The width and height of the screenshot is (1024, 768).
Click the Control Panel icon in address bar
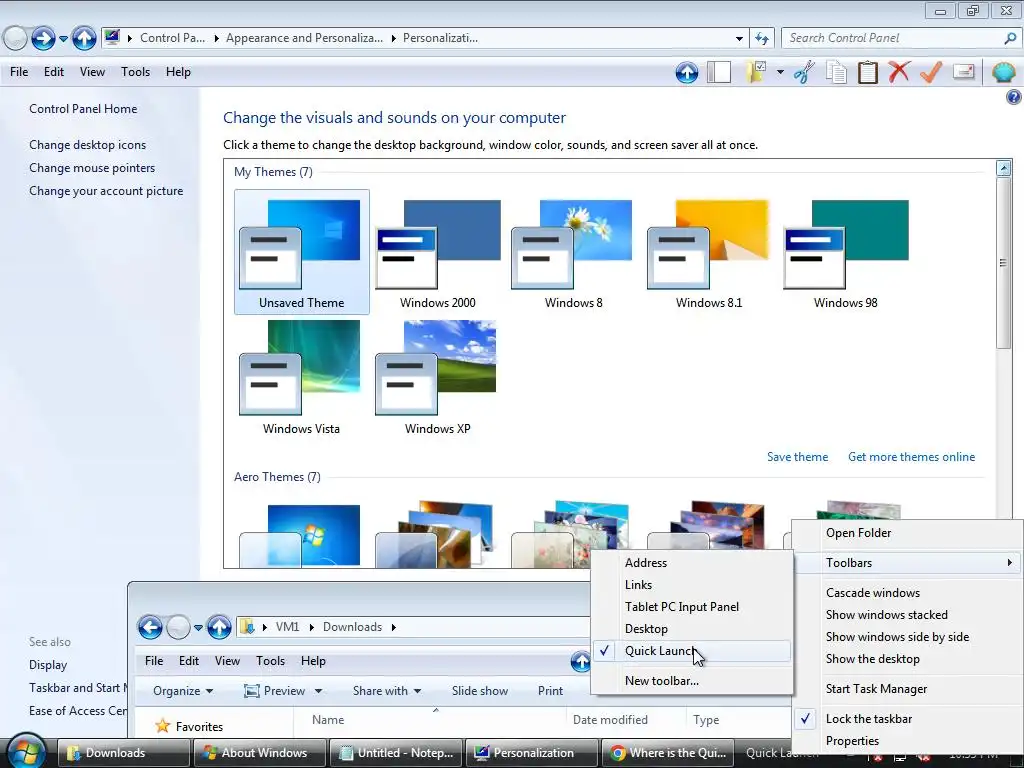coord(112,37)
